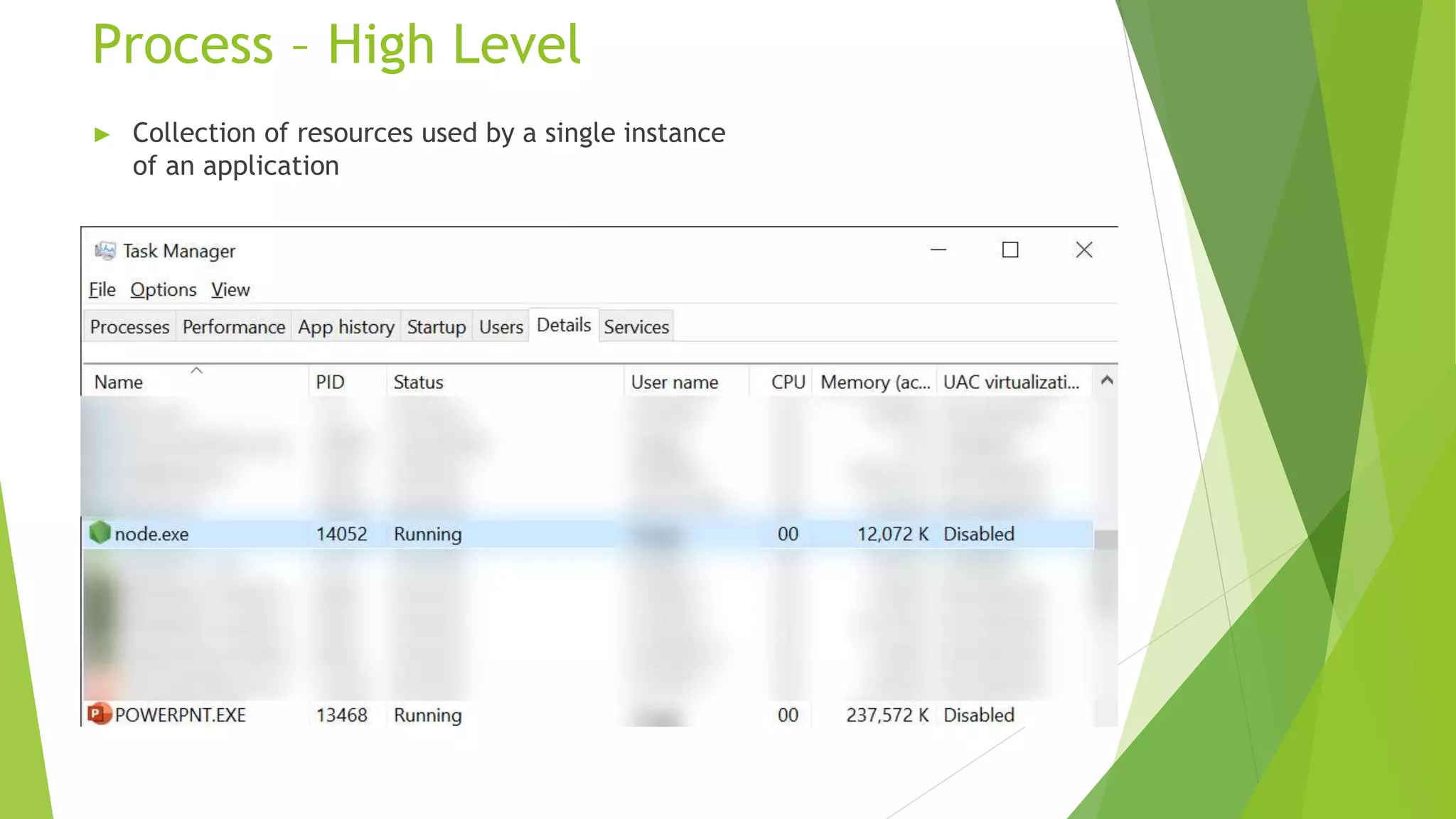Switch to the Users tab
This screenshot has height=819, width=1456.
click(x=501, y=326)
